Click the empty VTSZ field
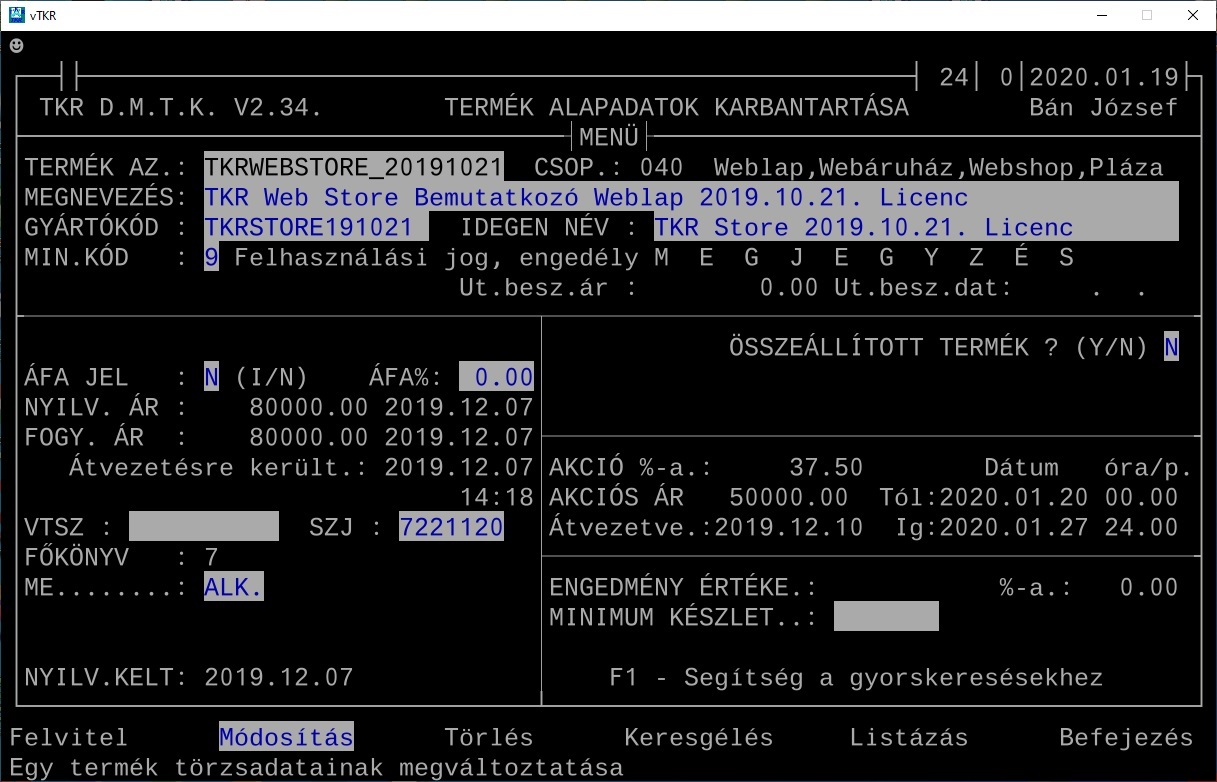This screenshot has width=1217, height=782. [x=204, y=527]
